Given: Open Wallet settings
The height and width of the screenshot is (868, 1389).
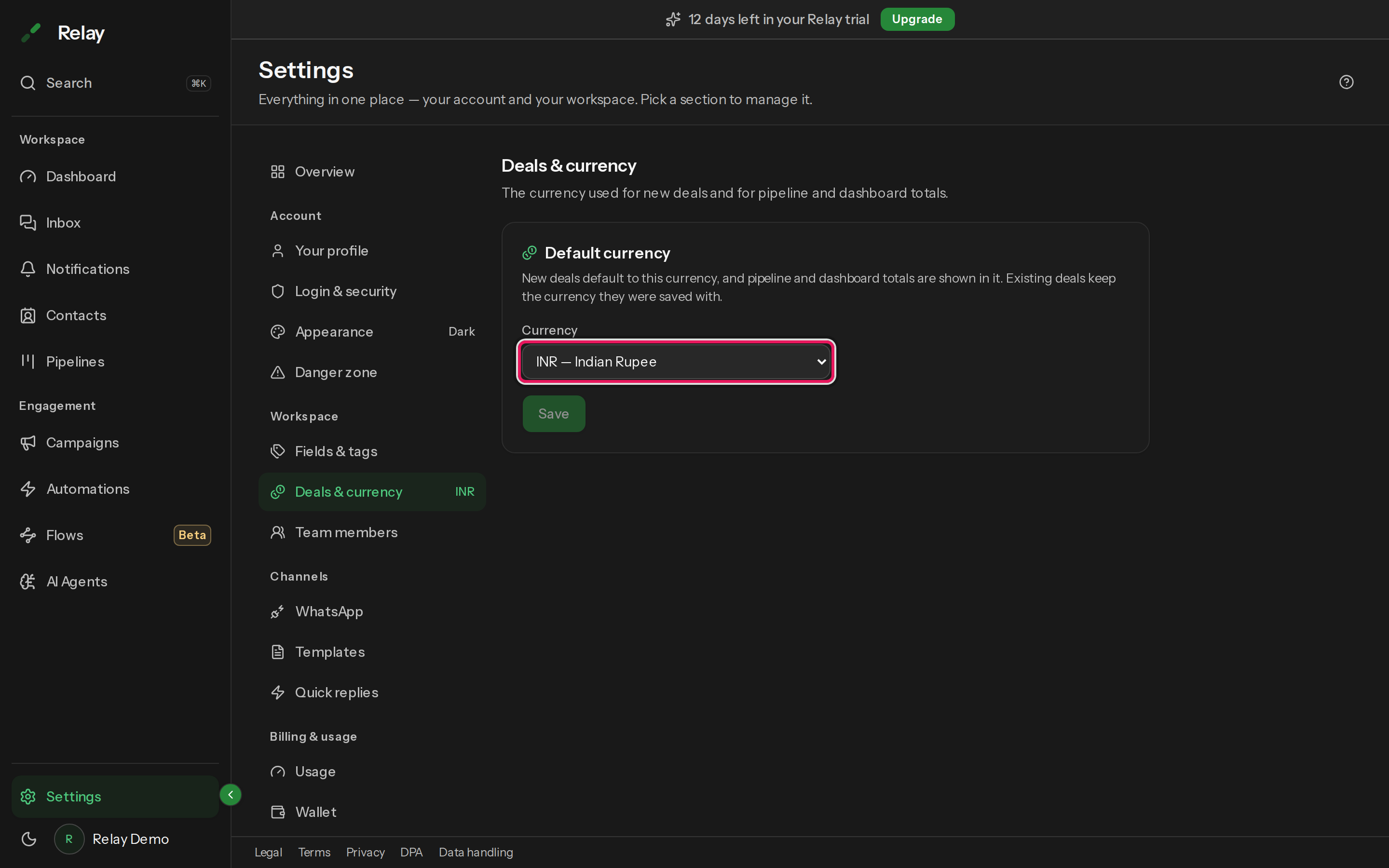Looking at the screenshot, I should [372, 812].
